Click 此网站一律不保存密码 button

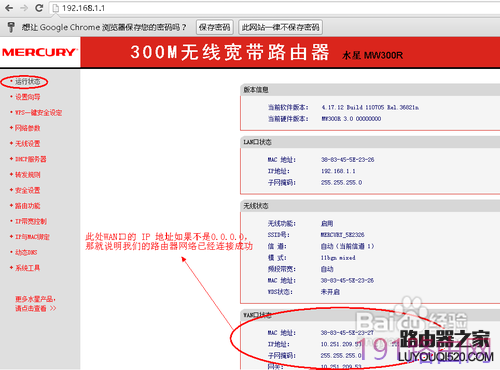[x=280, y=27]
